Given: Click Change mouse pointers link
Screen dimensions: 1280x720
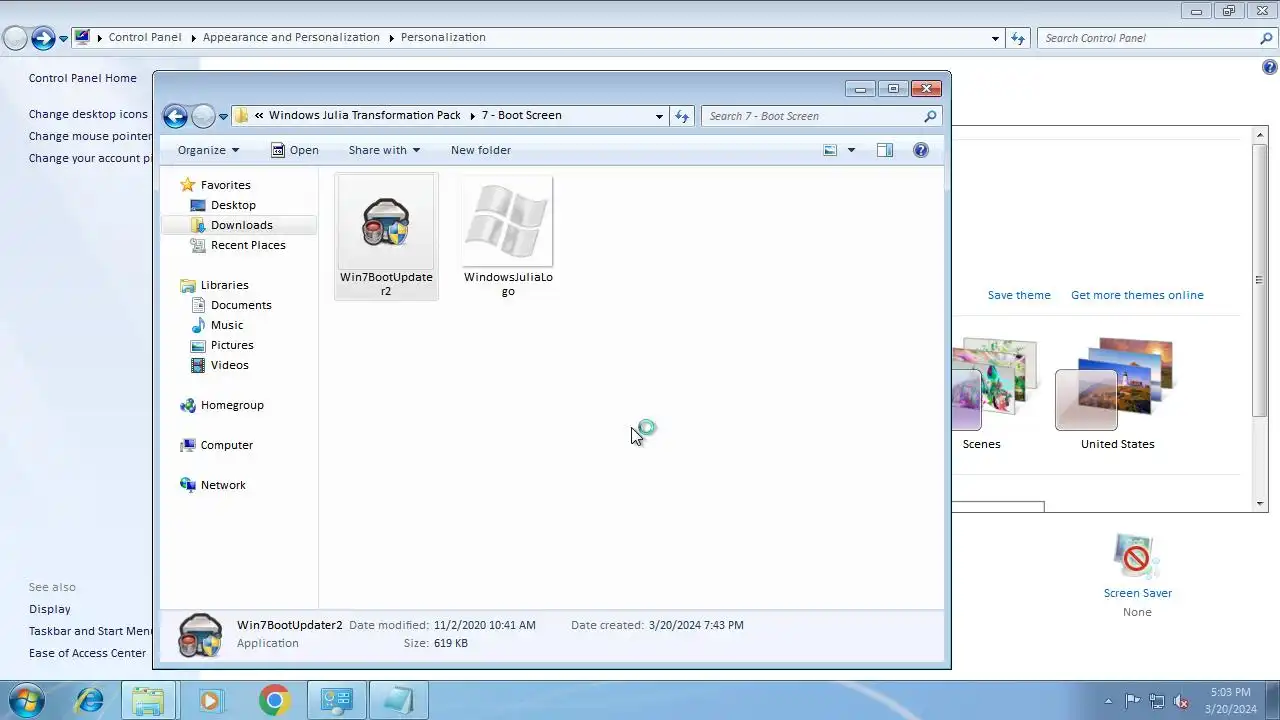Looking at the screenshot, I should [91, 136].
